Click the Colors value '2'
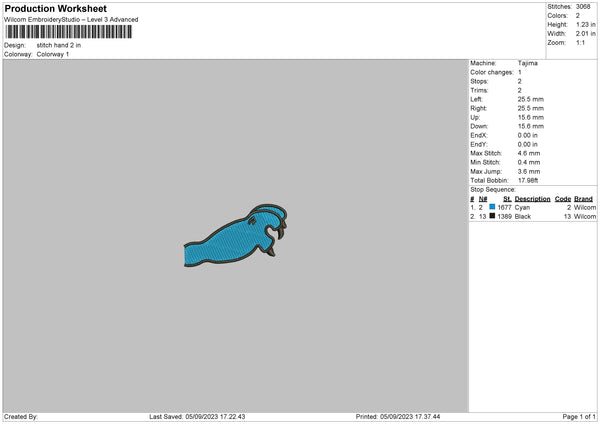The width and height of the screenshot is (600, 424). pos(578,16)
